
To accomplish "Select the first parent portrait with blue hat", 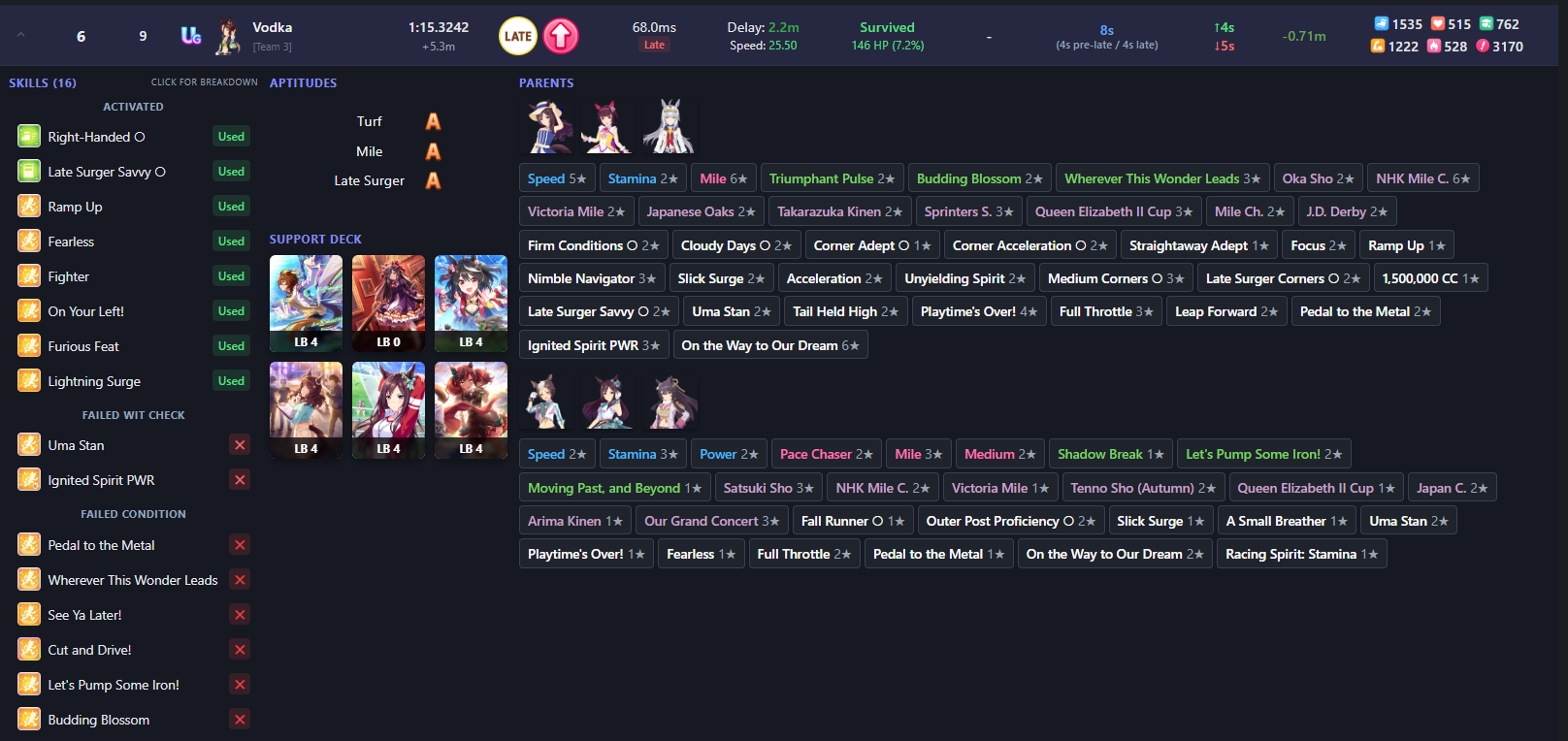I will point(548,126).
